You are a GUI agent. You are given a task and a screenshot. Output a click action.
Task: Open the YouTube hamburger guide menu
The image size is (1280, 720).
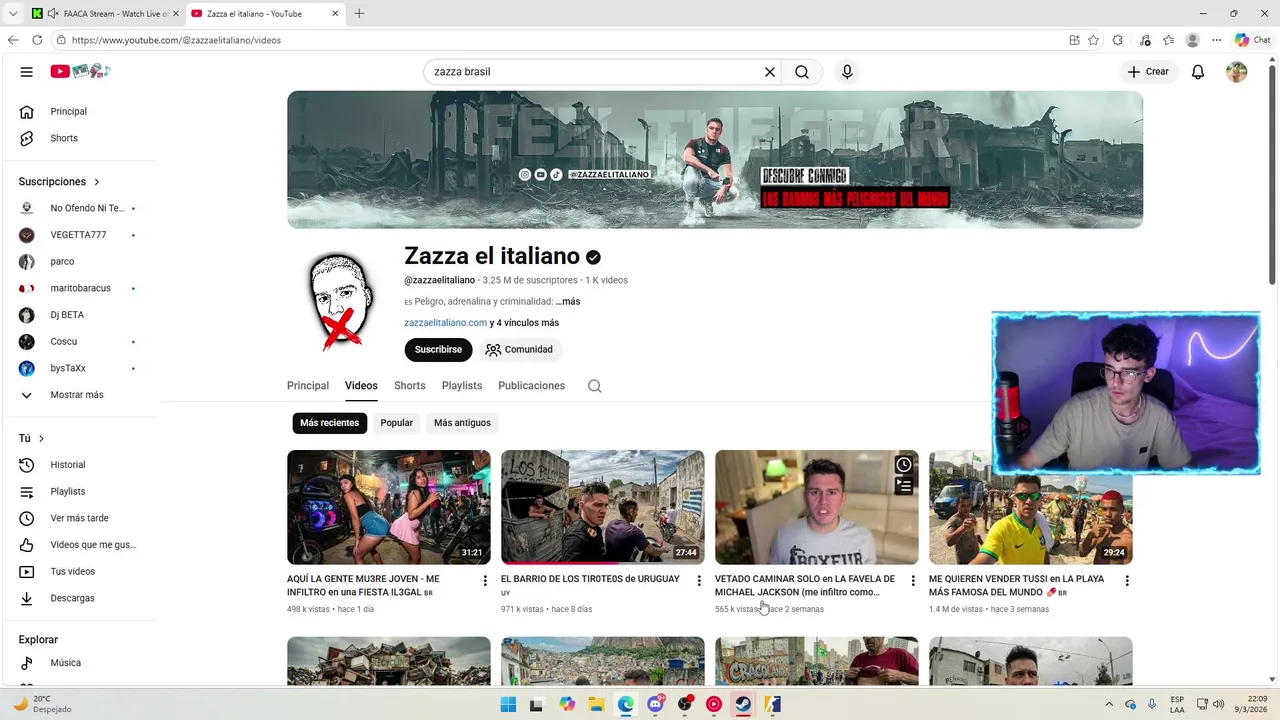click(x=27, y=72)
